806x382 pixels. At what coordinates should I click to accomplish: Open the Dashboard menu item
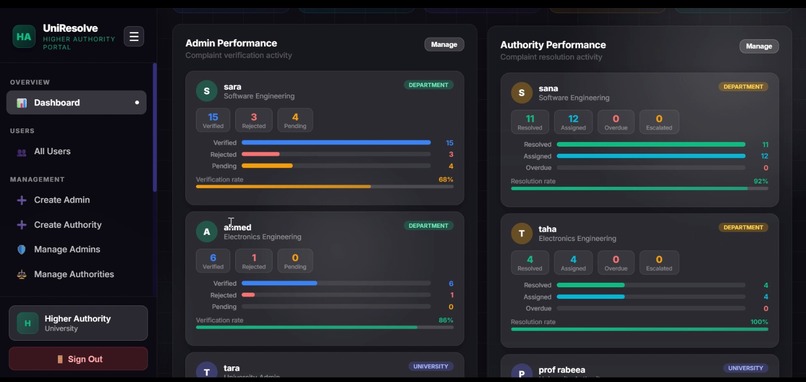76,102
